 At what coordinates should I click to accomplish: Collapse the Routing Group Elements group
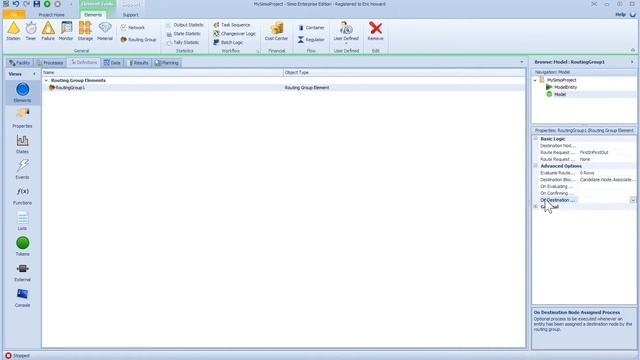point(46,80)
